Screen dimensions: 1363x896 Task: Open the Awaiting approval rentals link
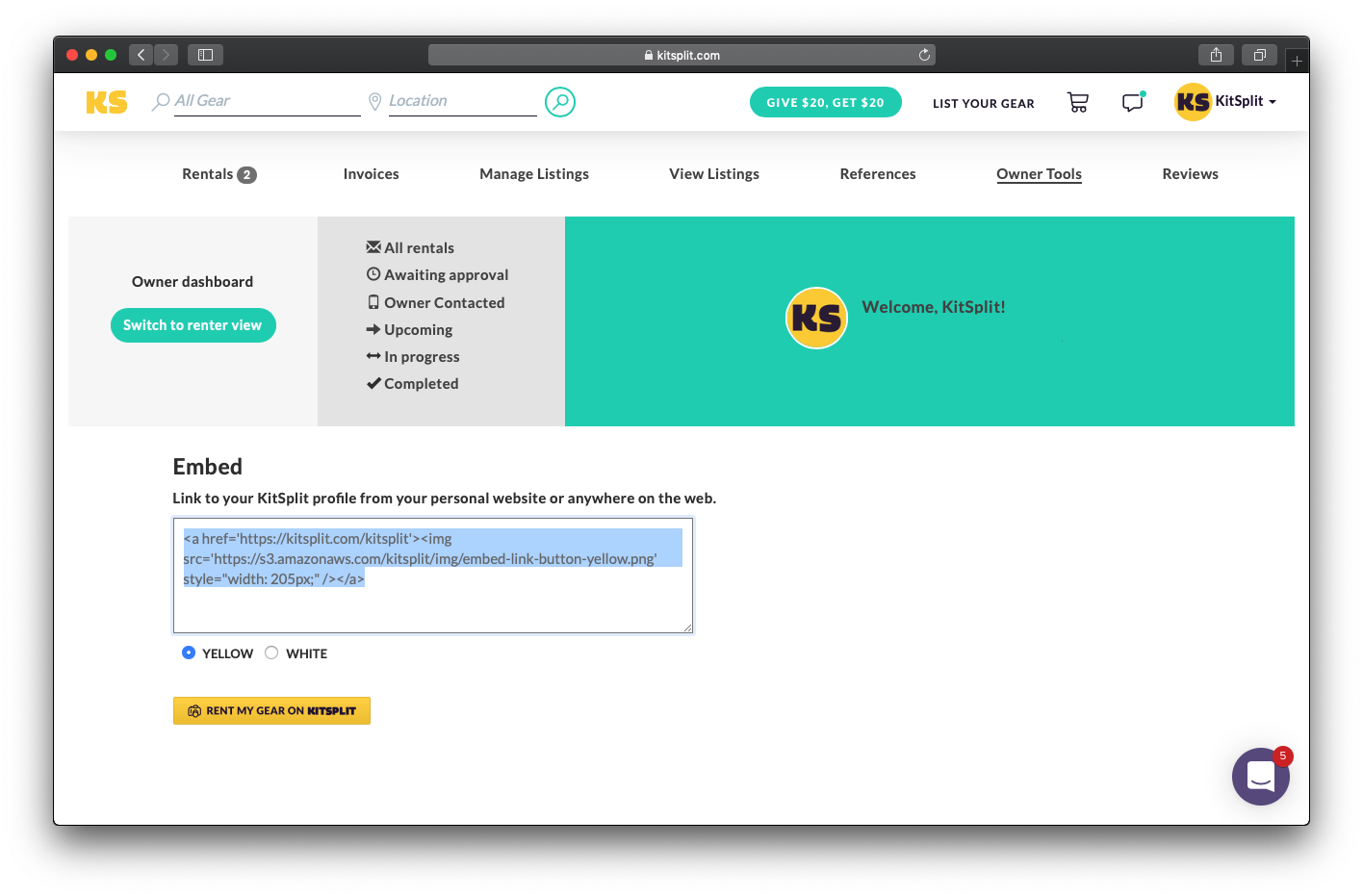pyautogui.click(x=446, y=275)
